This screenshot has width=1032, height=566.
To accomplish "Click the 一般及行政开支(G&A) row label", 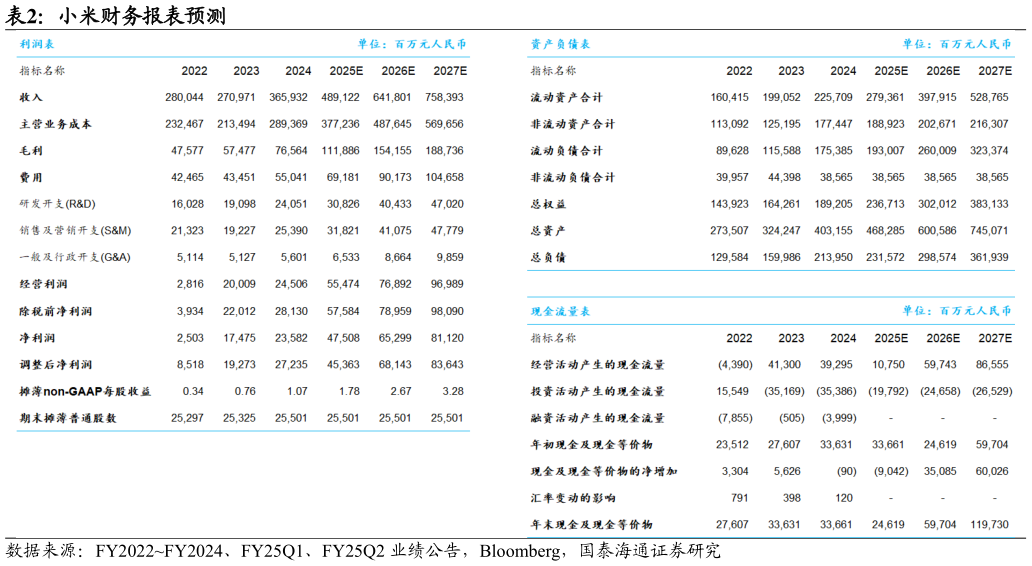I will (74, 257).
